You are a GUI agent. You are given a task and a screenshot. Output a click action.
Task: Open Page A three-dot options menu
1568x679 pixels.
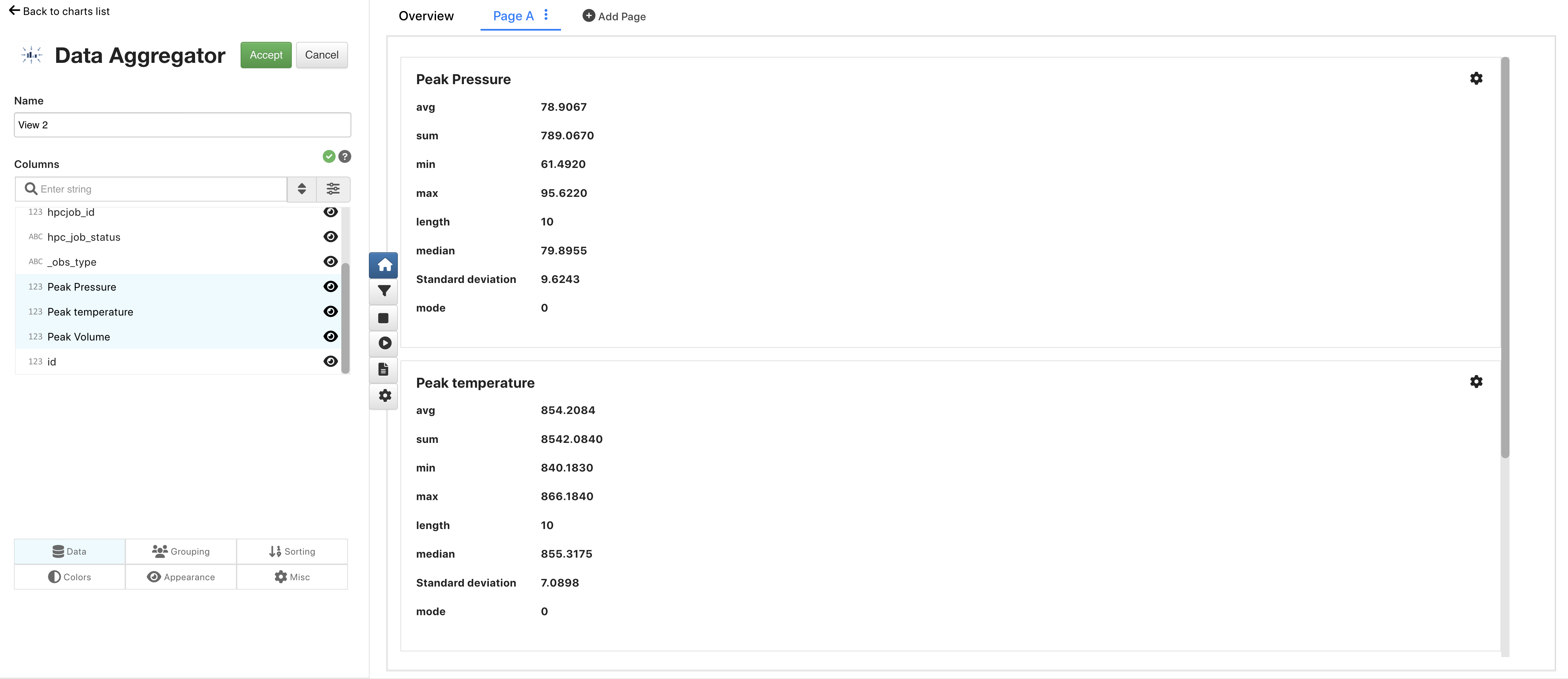click(546, 15)
